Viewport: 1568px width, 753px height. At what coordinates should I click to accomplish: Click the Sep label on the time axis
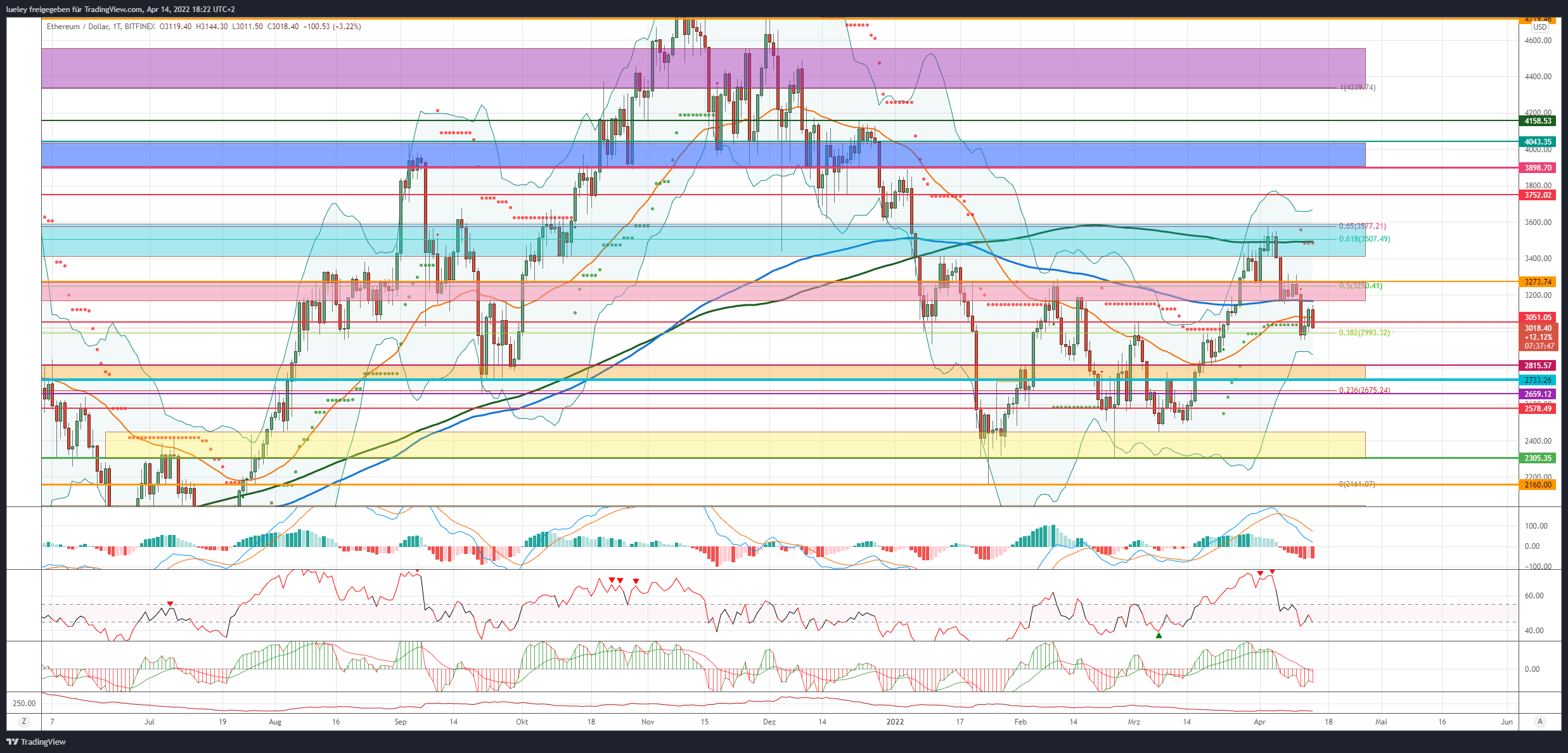pyautogui.click(x=400, y=722)
